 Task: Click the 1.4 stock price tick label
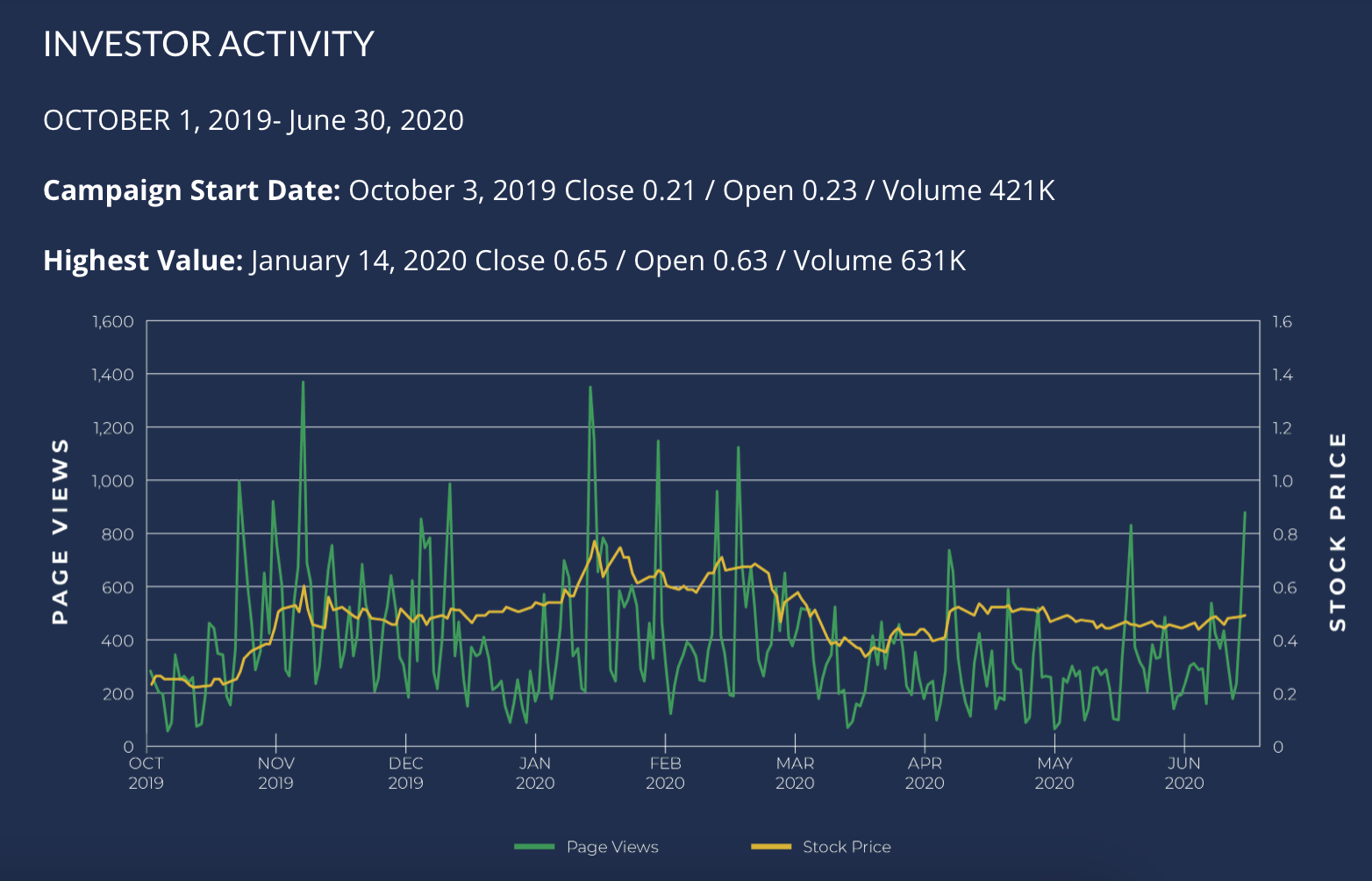(1283, 375)
